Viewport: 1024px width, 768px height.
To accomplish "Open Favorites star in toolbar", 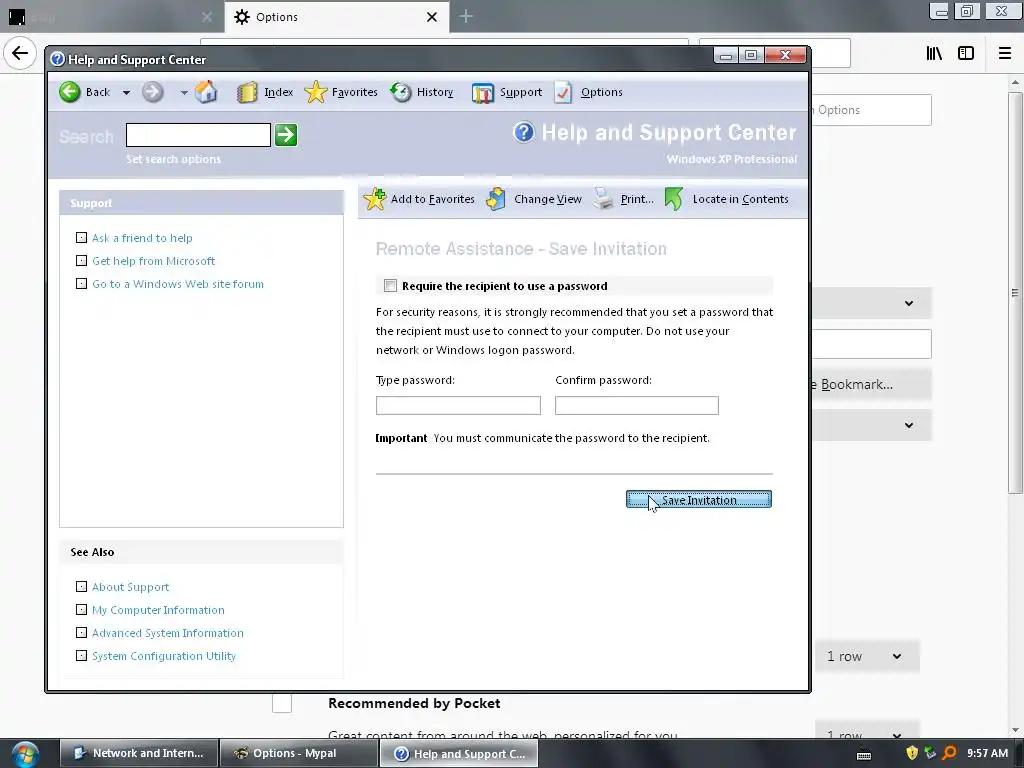I will click(315, 92).
